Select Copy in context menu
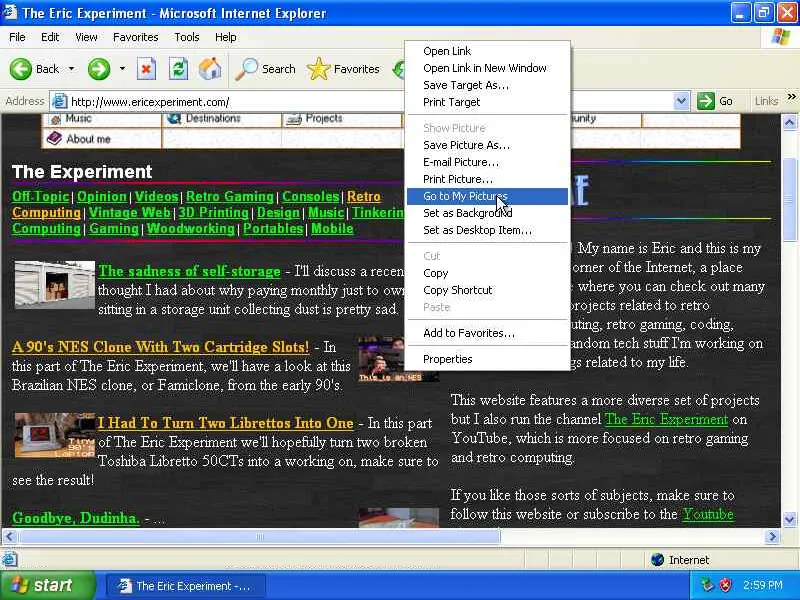This screenshot has width=800, height=600. [x=487, y=273]
